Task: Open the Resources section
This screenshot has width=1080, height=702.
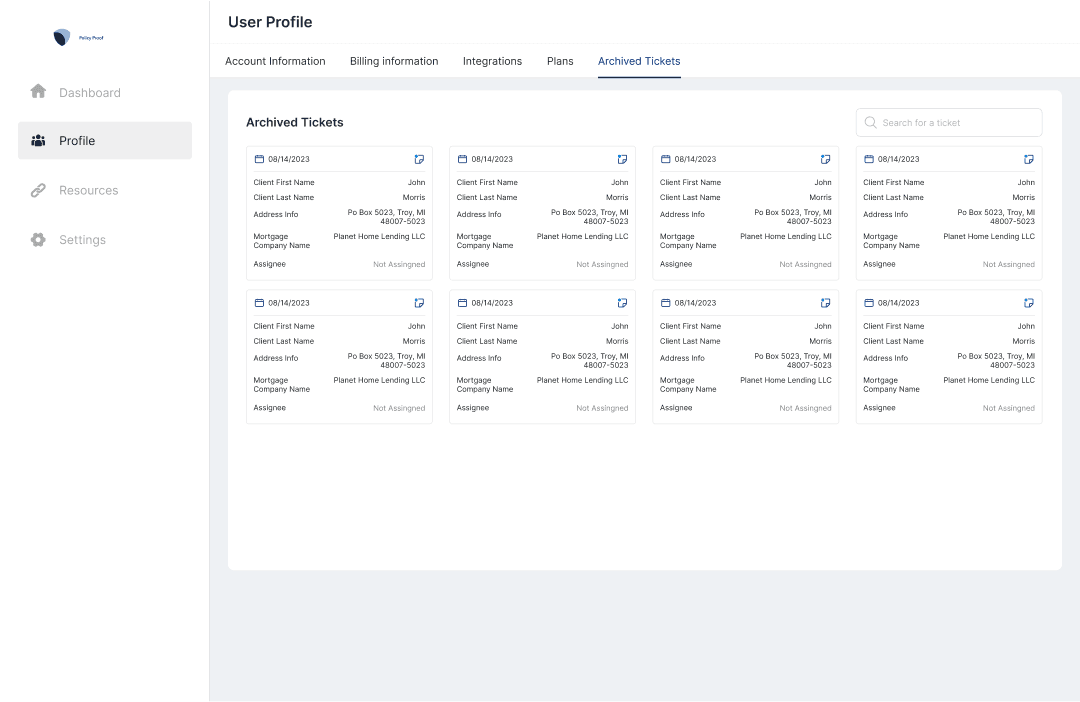Action: 89,190
